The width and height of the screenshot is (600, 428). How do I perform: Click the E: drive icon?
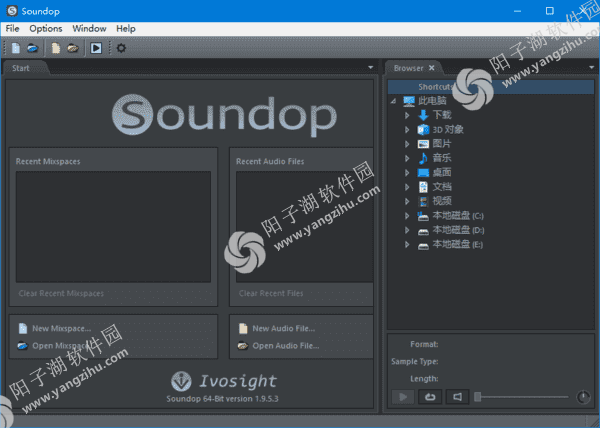tap(423, 246)
